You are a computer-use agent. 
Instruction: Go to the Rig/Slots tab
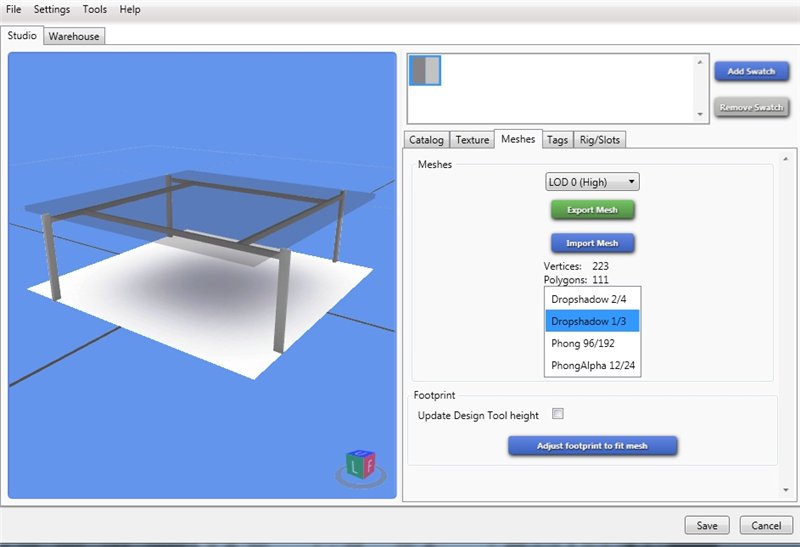pos(600,140)
